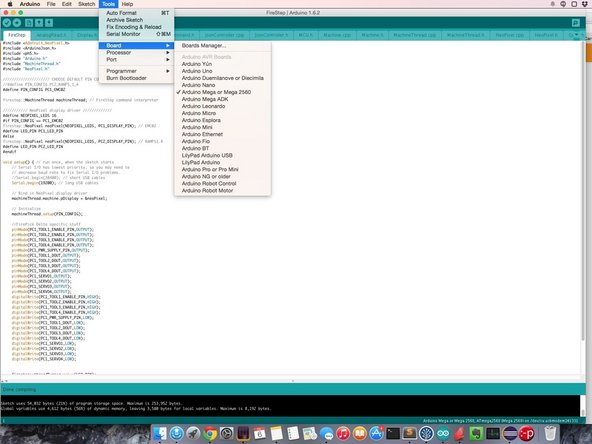The width and height of the screenshot is (592, 444).
Task: Click the Open sketch toolbar icon
Action: pos(39,23)
